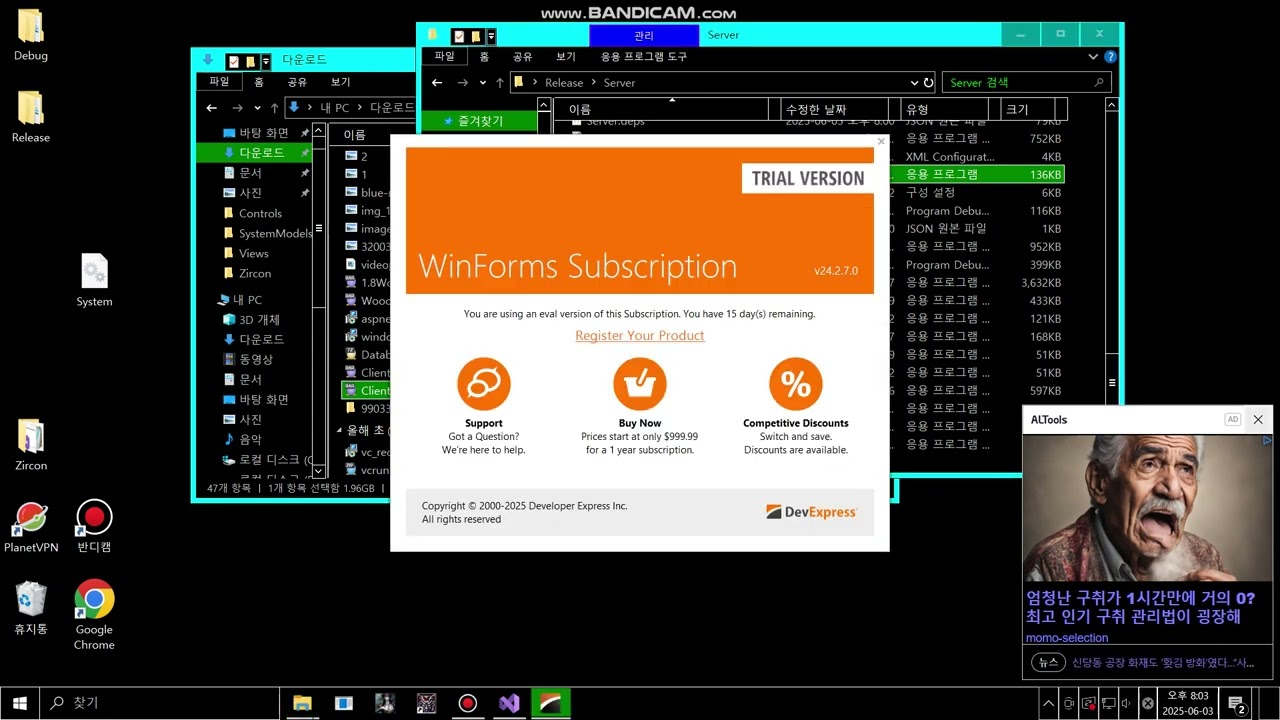The width and height of the screenshot is (1280, 720).
Task: Open the recent locations dropdown in the Server window
Action: coord(483,83)
